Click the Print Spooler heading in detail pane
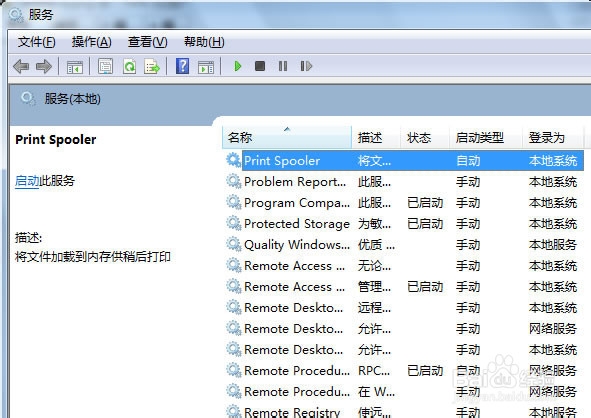591x418 pixels. pyautogui.click(x=55, y=139)
